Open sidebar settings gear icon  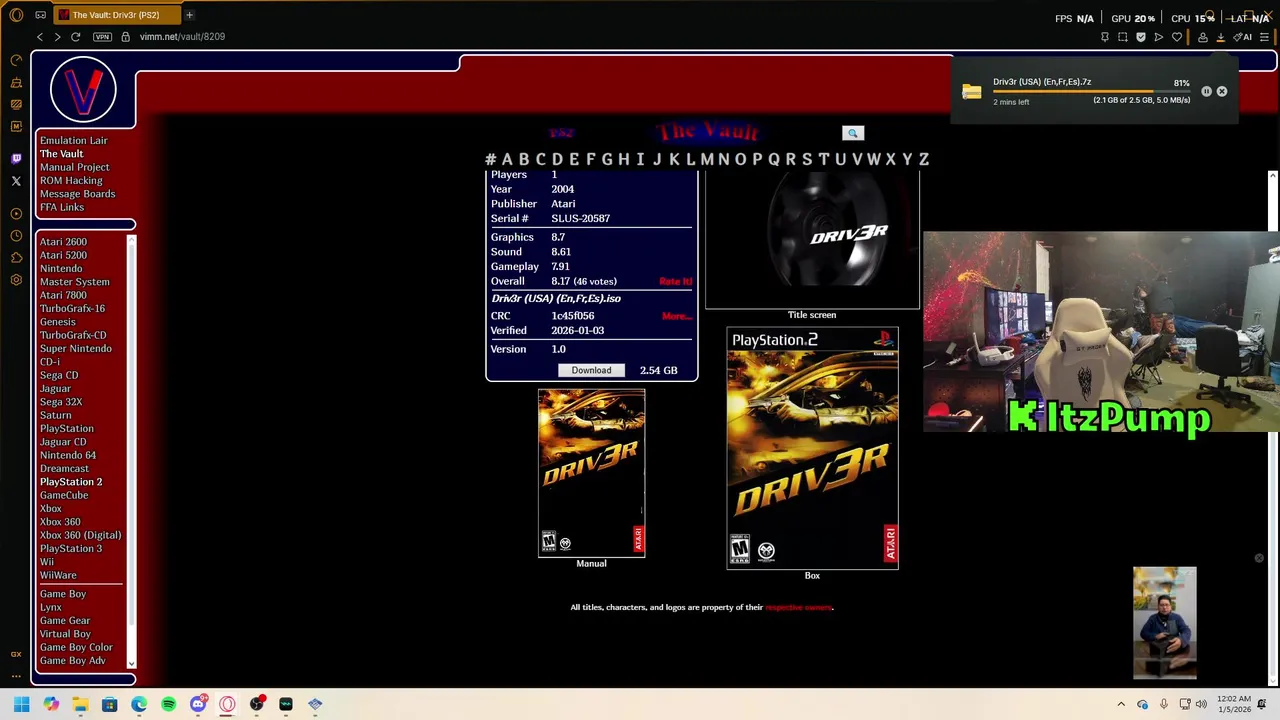coord(16,280)
